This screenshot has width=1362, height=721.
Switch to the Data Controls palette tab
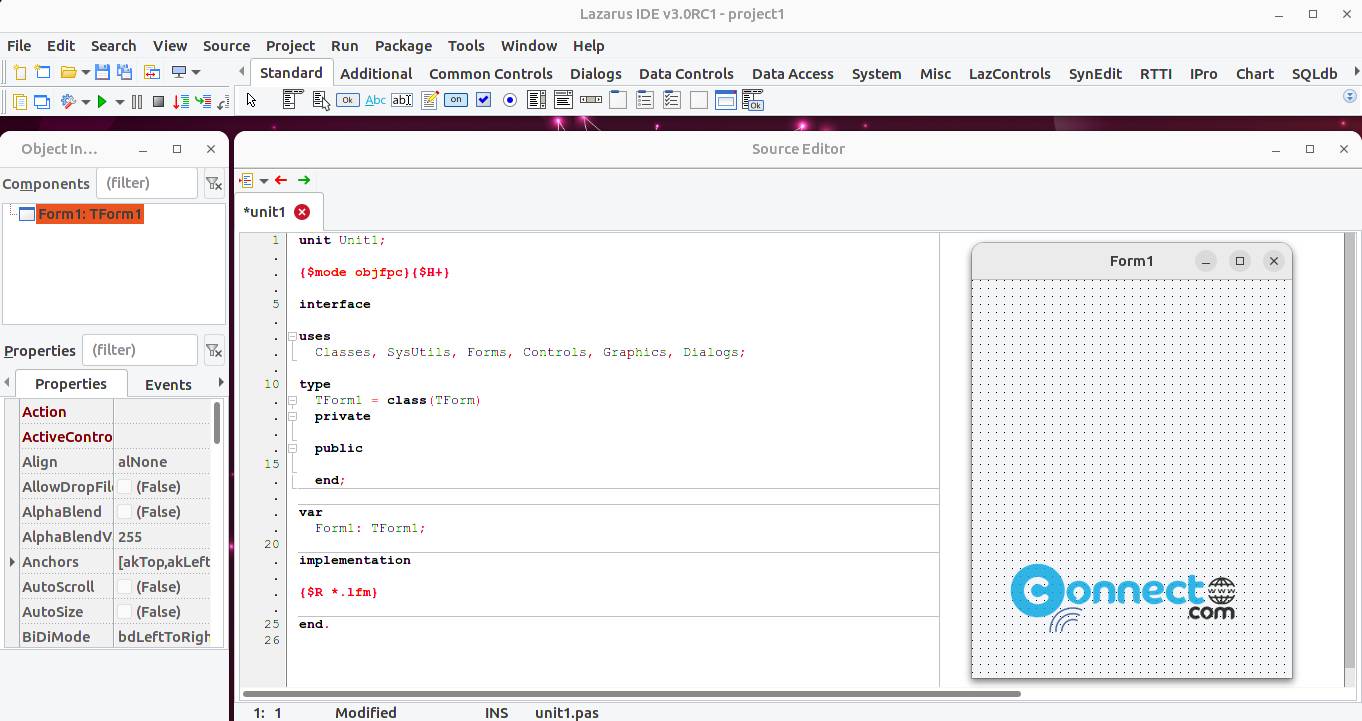coord(686,73)
